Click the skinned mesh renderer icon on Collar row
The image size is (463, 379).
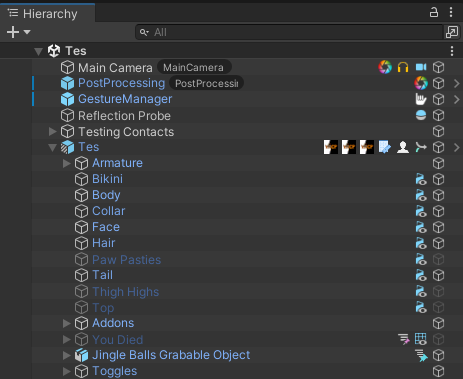tap(421, 211)
